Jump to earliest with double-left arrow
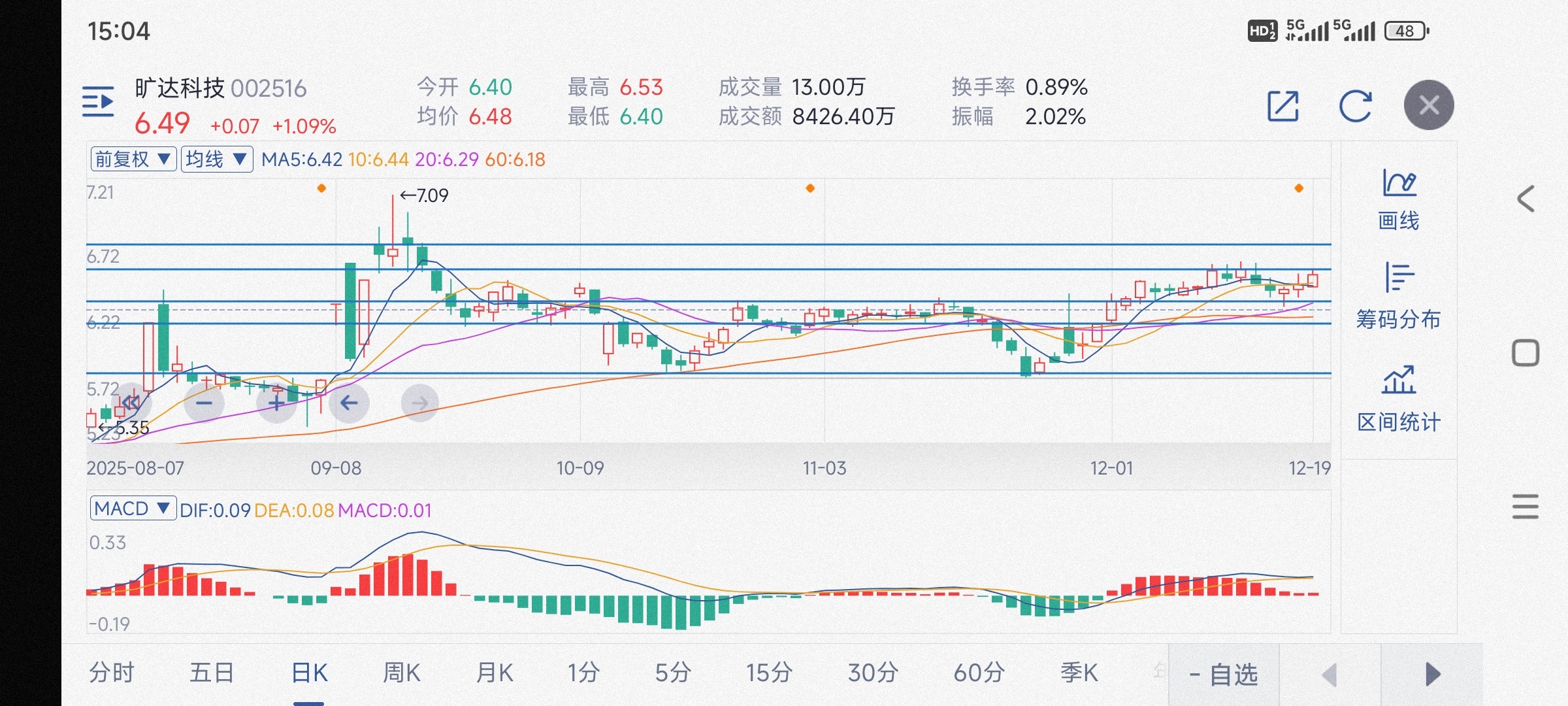 [x=130, y=401]
